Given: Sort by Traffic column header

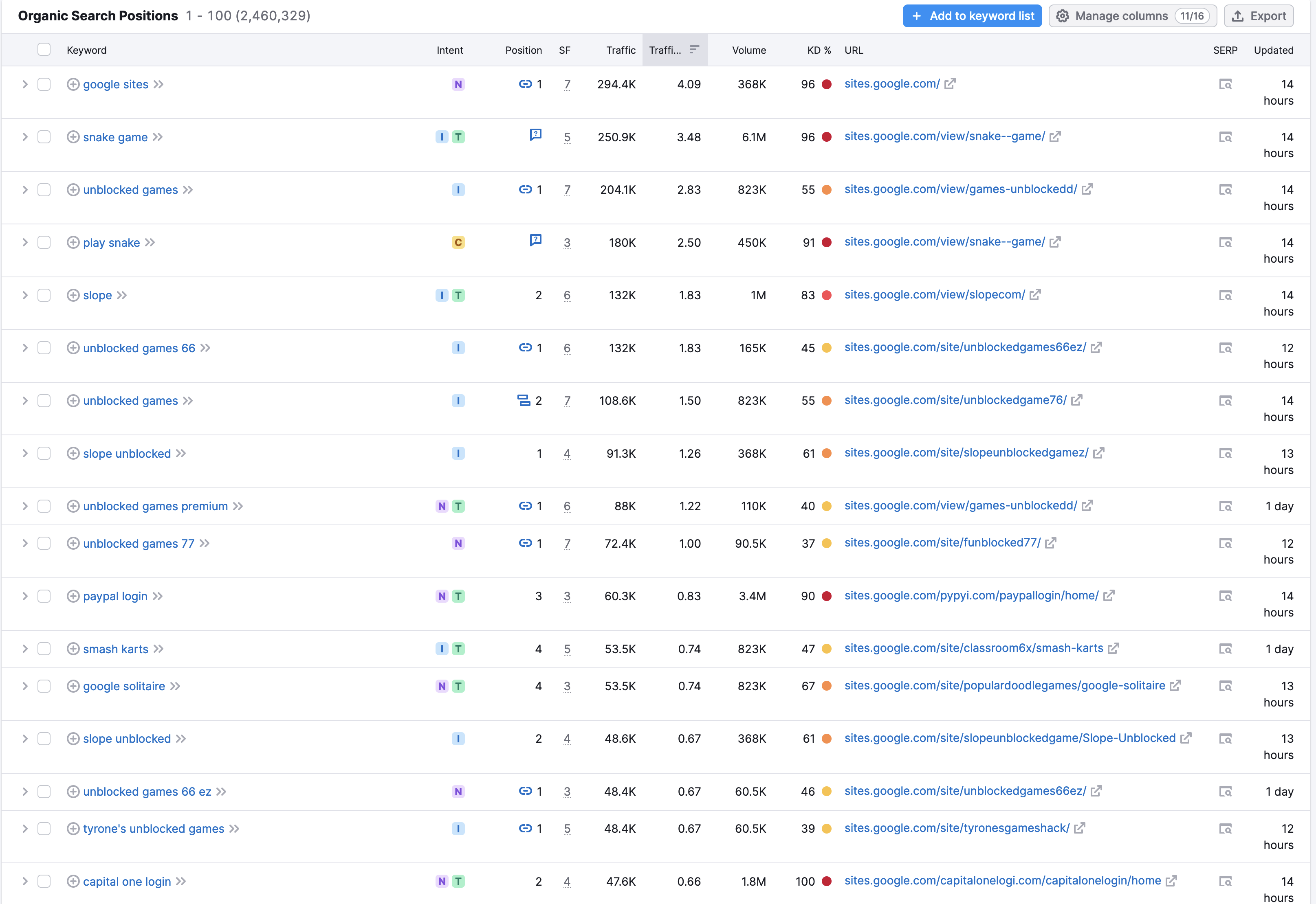Looking at the screenshot, I should pos(621,50).
